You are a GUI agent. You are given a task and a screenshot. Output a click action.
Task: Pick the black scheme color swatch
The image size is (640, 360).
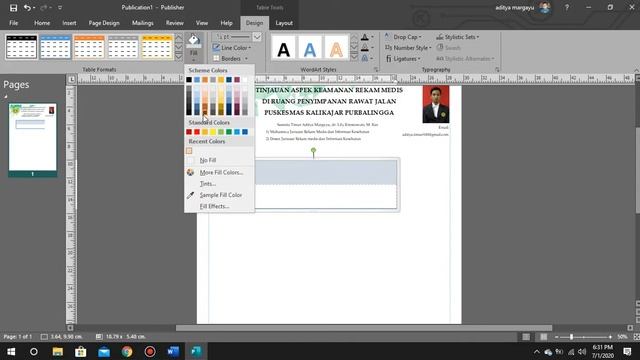(x=189, y=80)
